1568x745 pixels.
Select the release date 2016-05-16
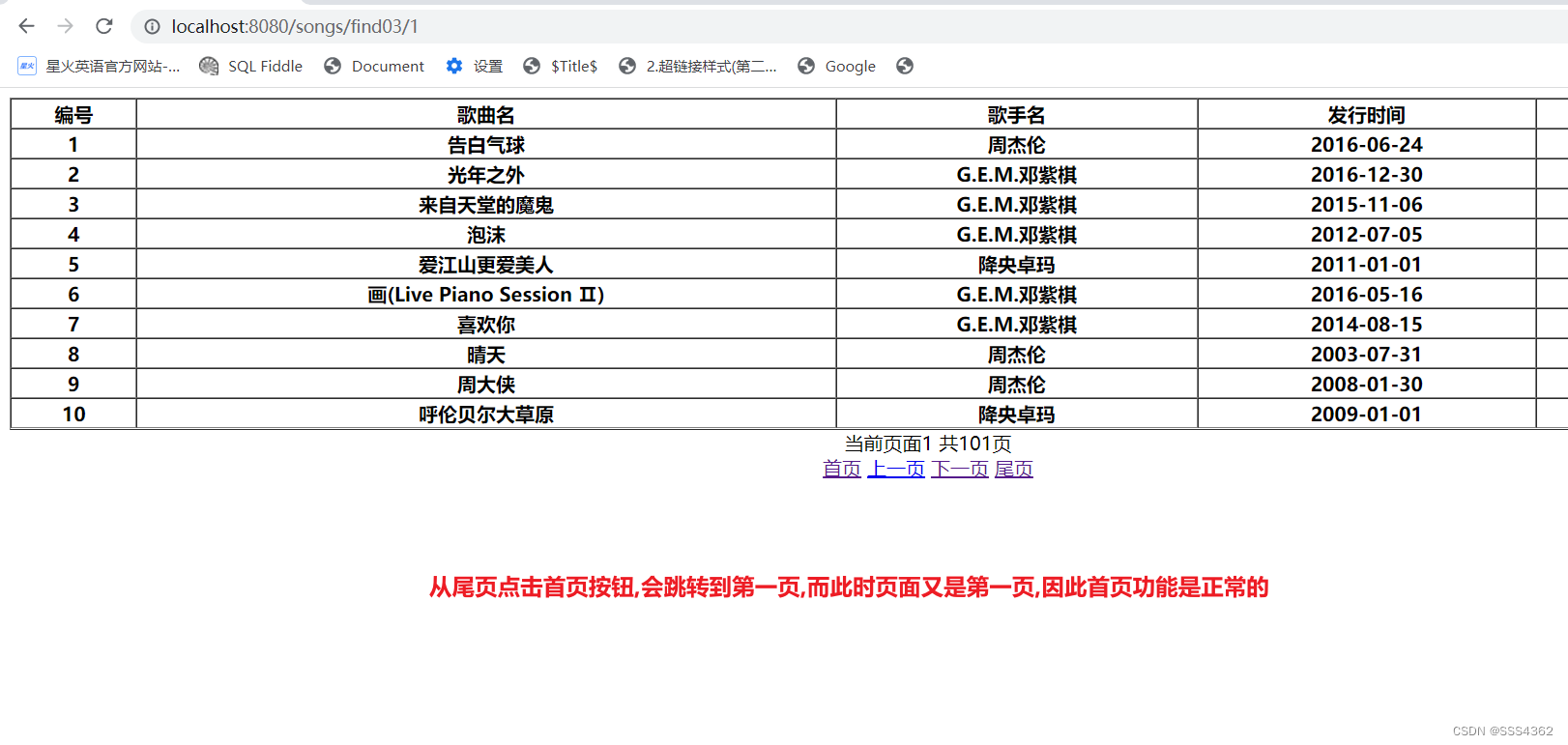[1367, 295]
